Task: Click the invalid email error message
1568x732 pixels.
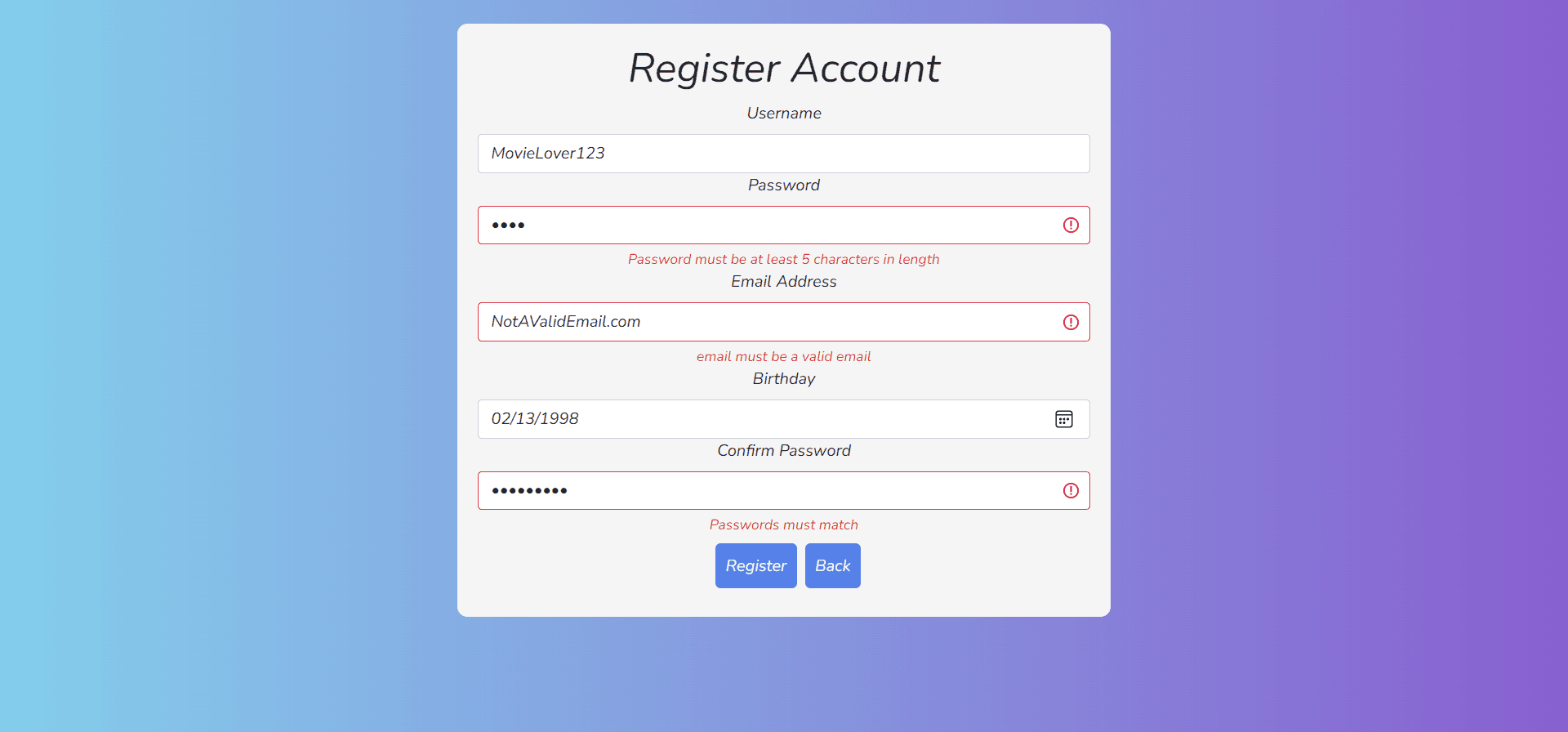Action: click(x=784, y=357)
